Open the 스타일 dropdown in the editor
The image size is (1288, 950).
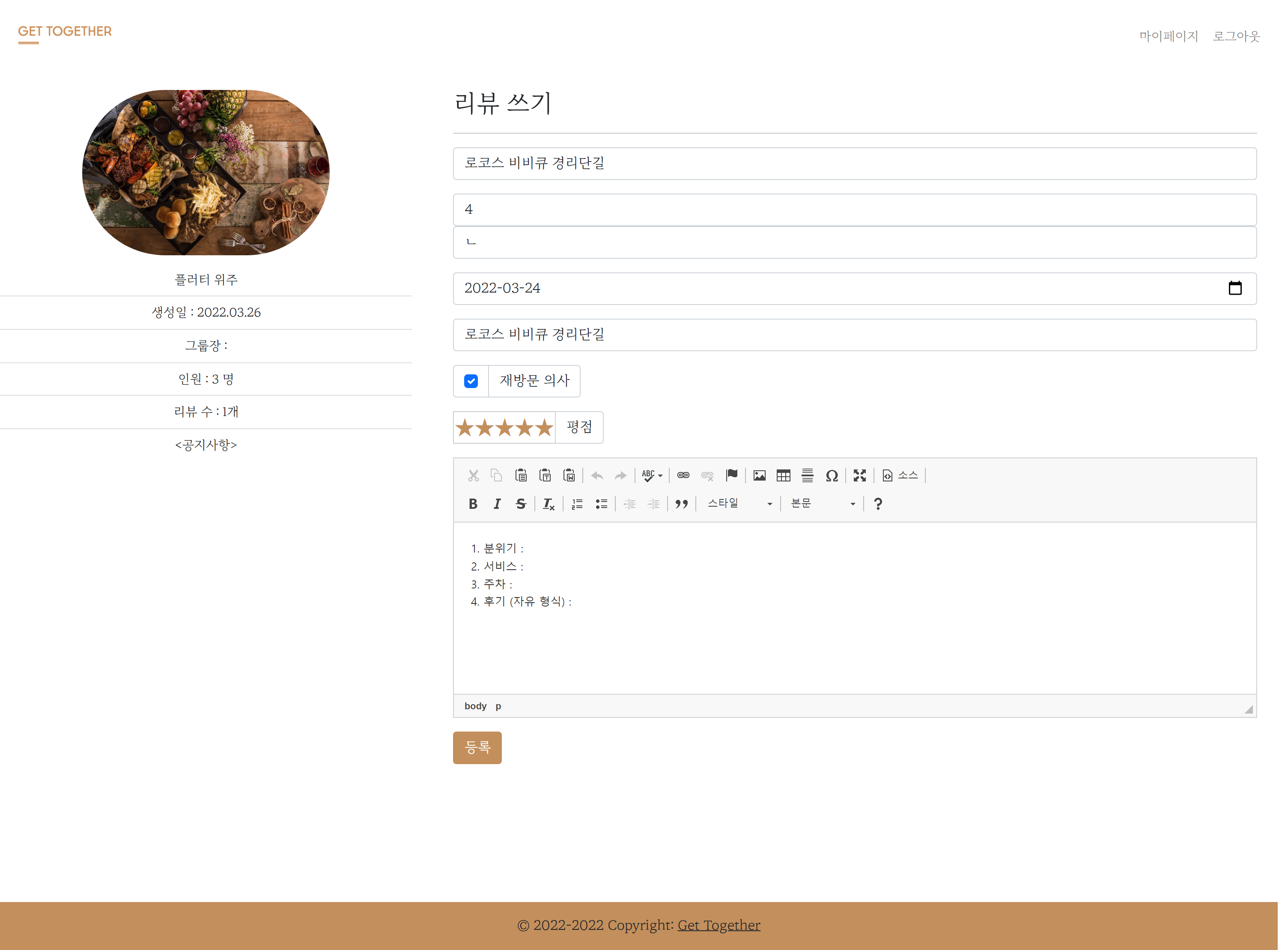pyautogui.click(x=739, y=503)
